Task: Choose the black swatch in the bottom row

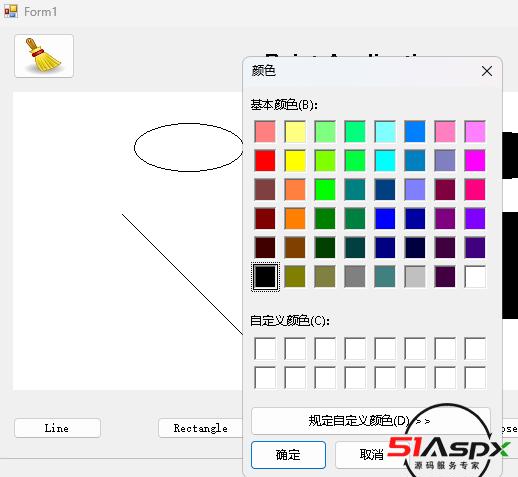Action: 265,276
